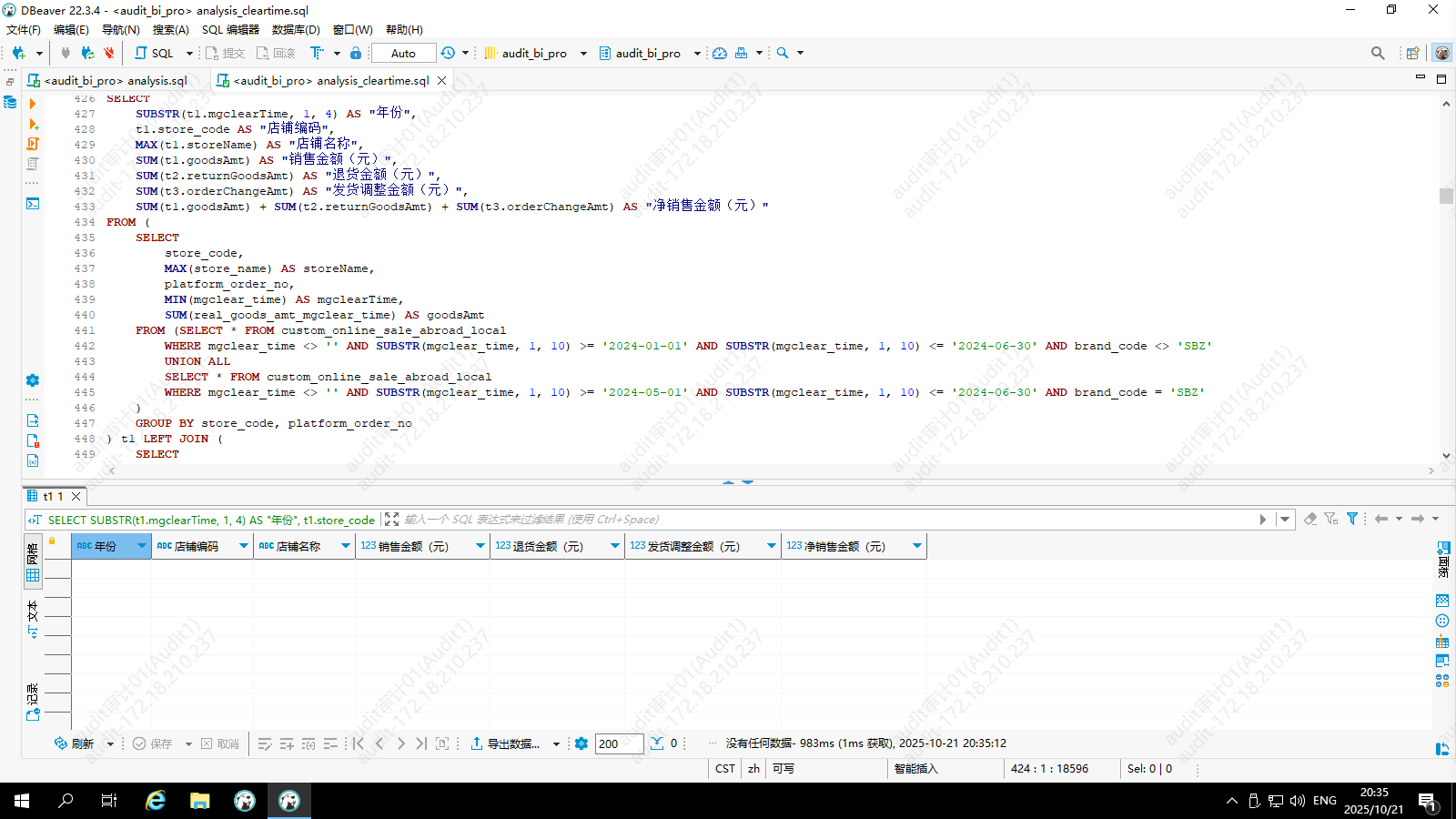Switch result view to 文本 text mode
Screen dimensions: 1456x819
click(33, 619)
